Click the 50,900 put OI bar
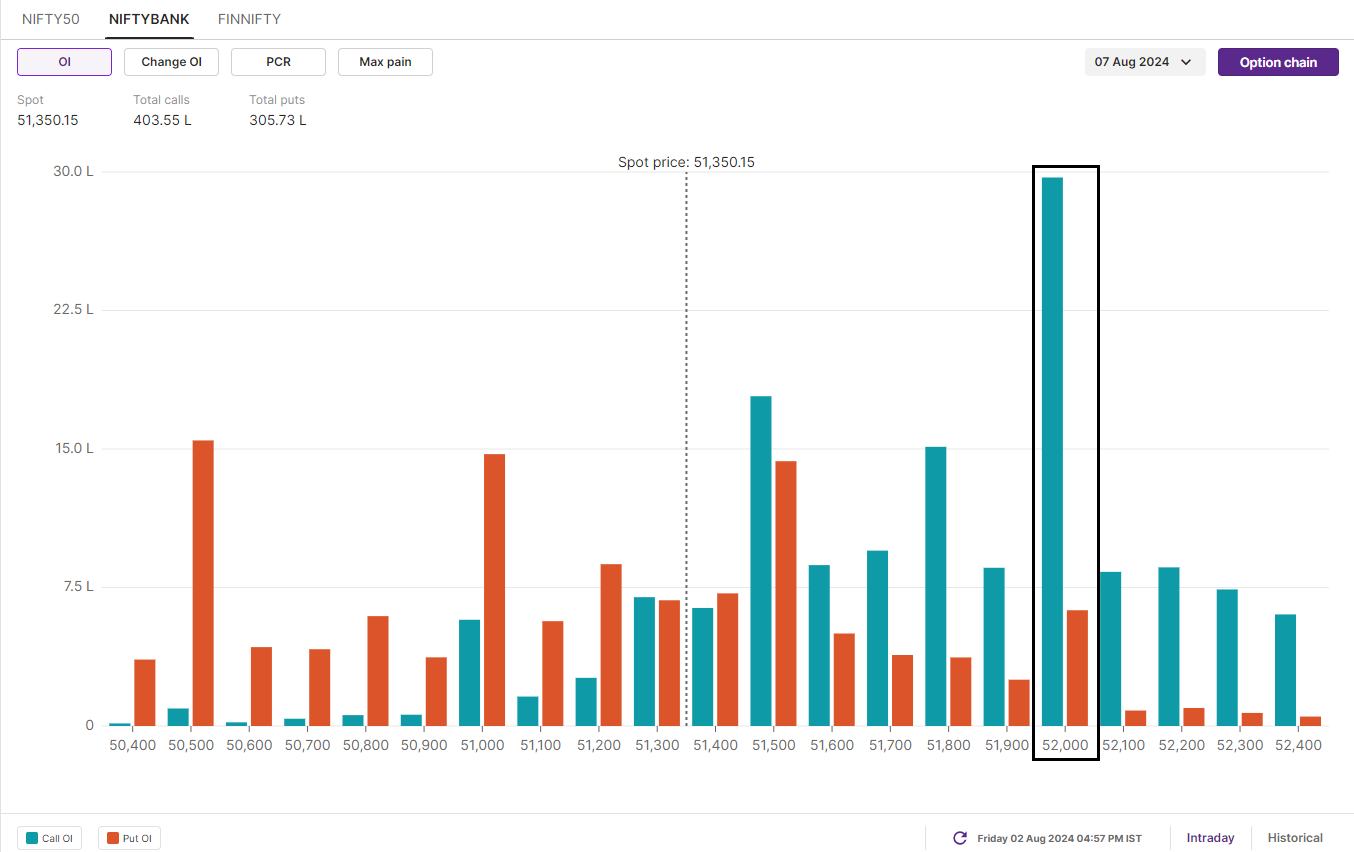Screen dimensions: 1354x852 point(436,691)
